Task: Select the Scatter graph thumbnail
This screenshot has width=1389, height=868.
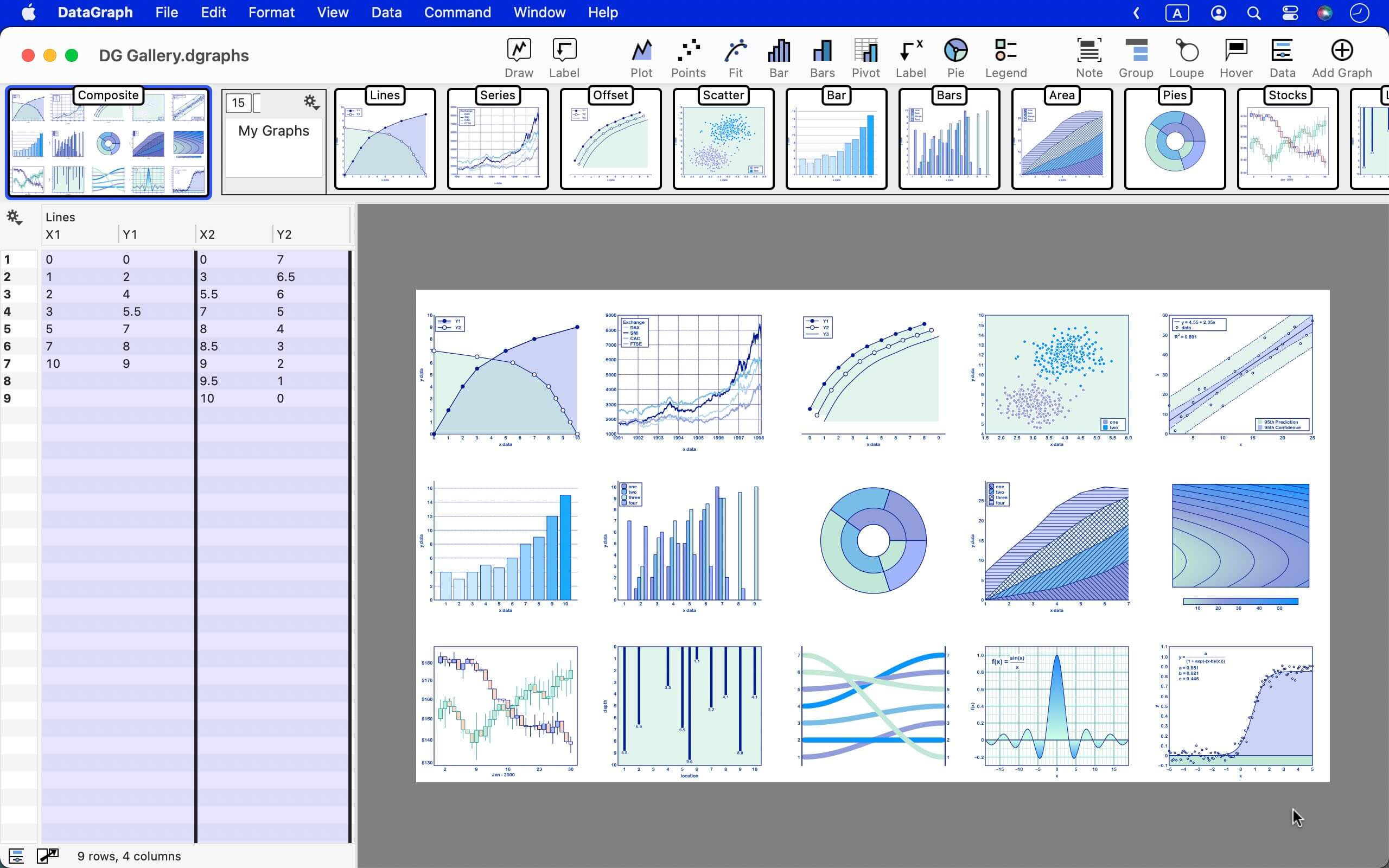Action: 723,139
